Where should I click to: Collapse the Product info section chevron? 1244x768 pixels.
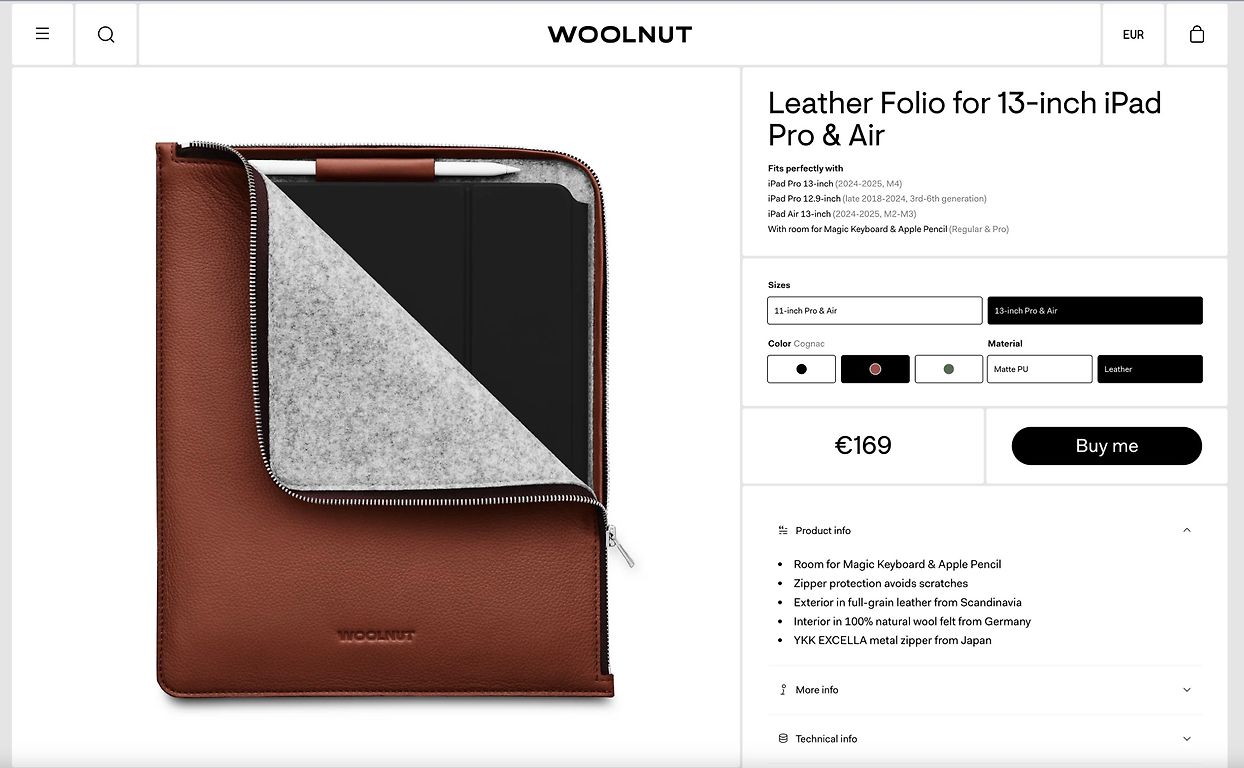pyautogui.click(x=1187, y=530)
